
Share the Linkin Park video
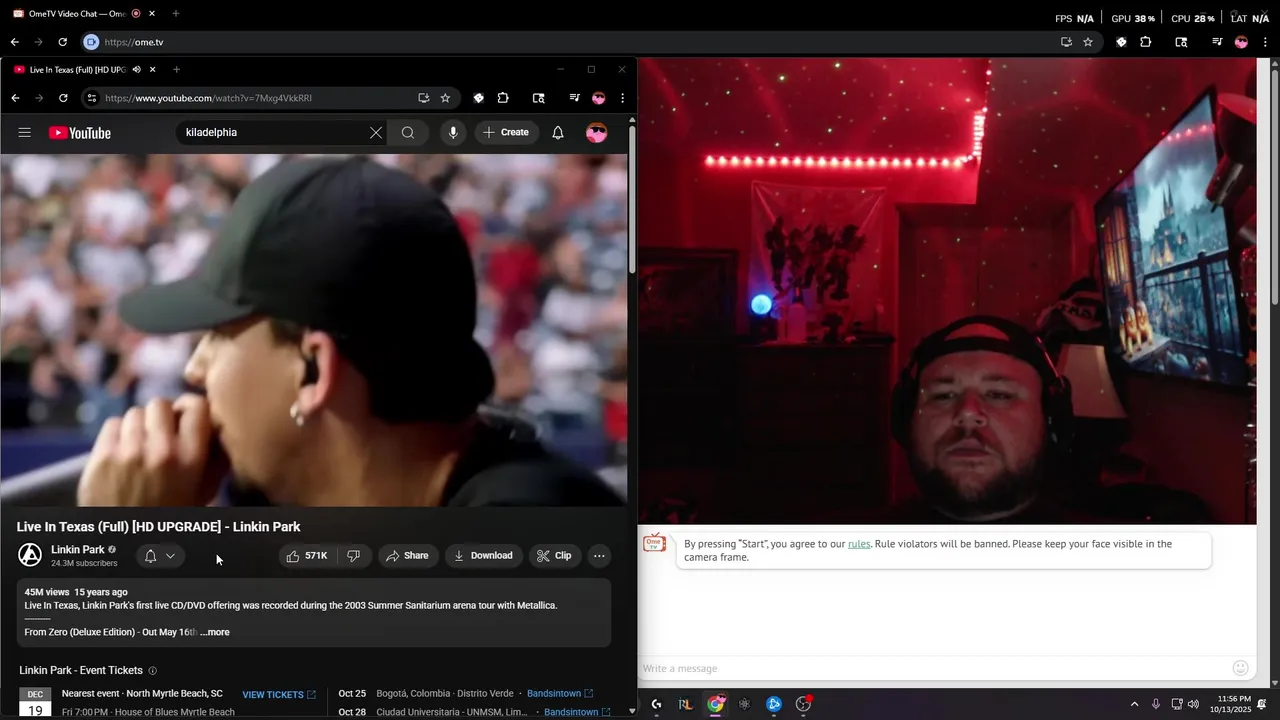click(x=407, y=556)
